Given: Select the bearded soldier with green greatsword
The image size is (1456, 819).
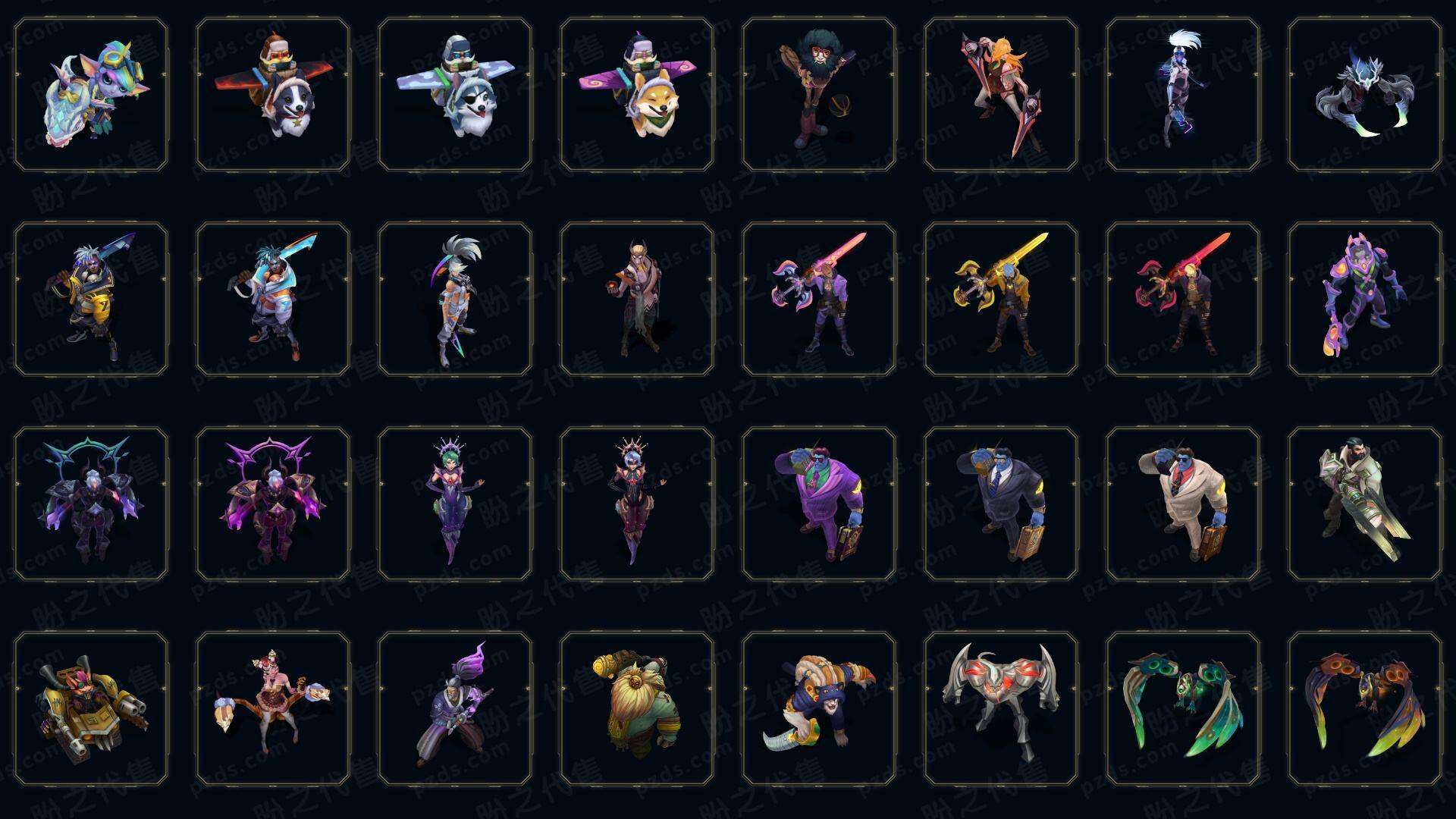Looking at the screenshot, I should click(1365, 504).
